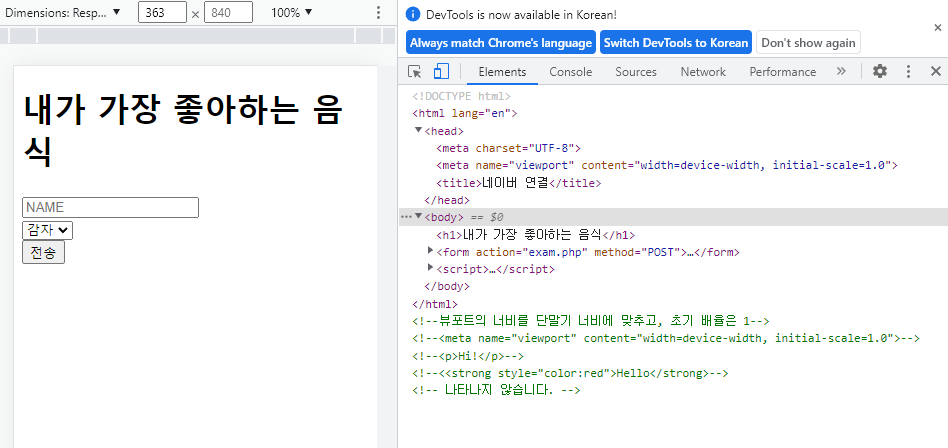Select the closing </head> tag line
Image resolution: width=948 pixels, height=448 pixels.
coord(447,200)
